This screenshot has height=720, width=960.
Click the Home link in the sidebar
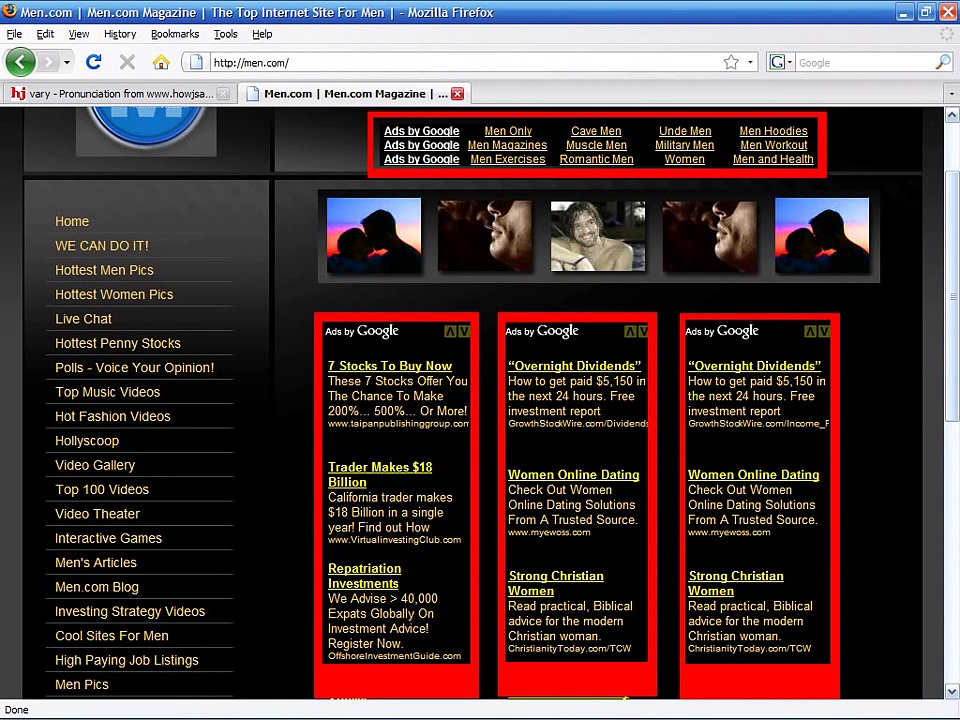[72, 222]
